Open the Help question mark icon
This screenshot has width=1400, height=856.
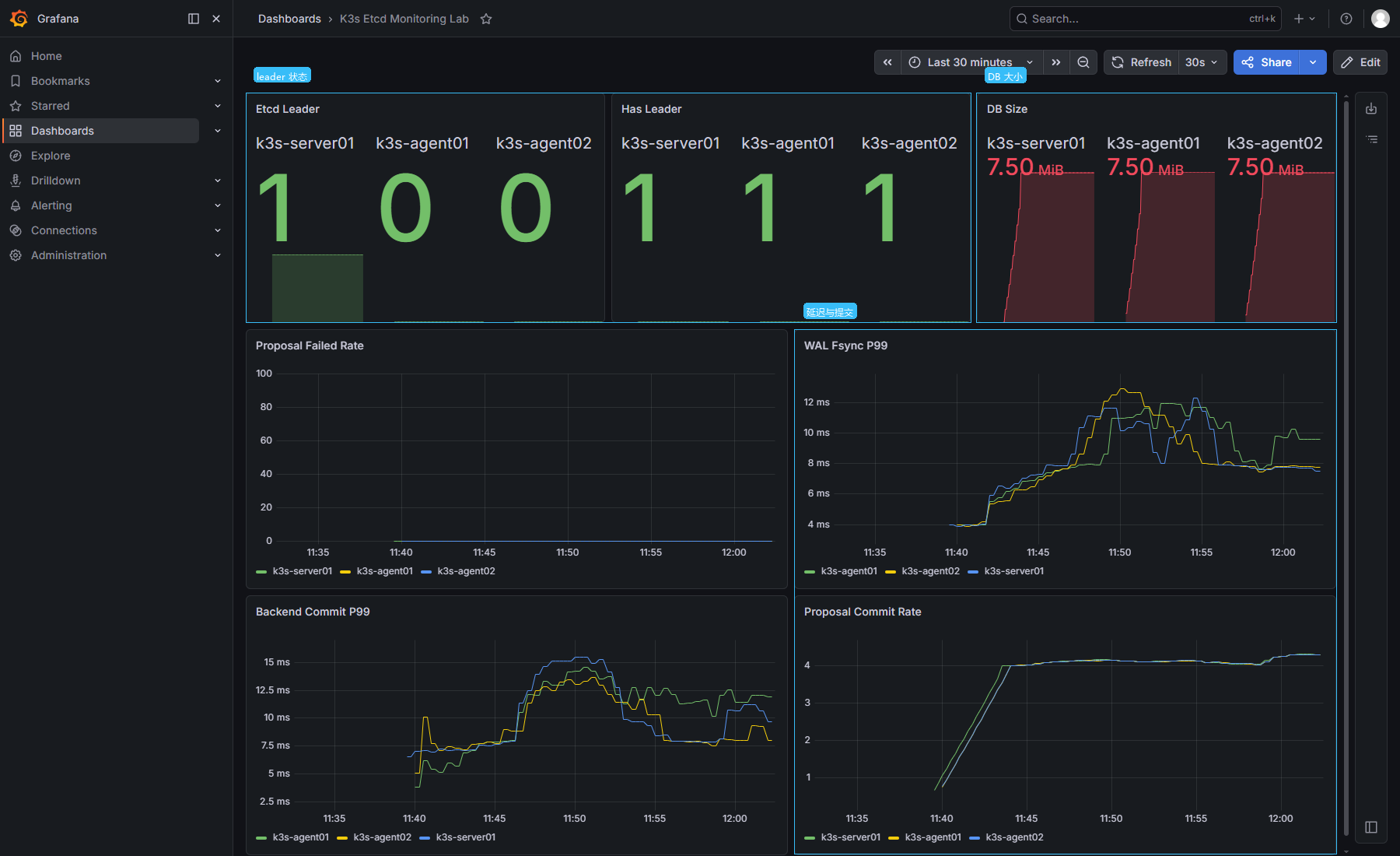tap(1346, 19)
